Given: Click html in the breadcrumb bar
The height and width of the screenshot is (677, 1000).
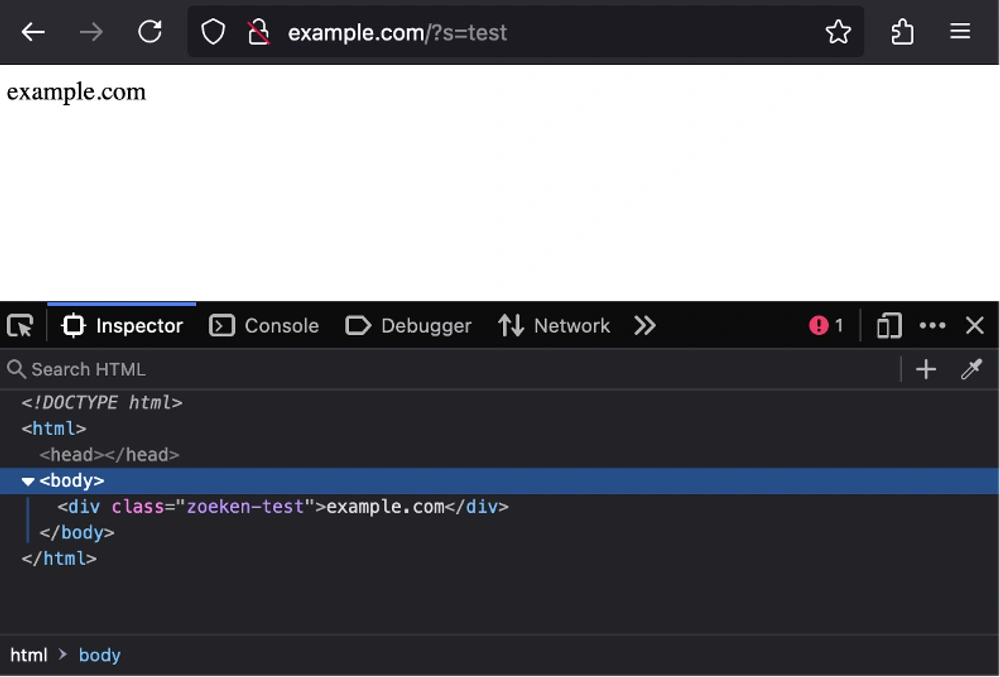Looking at the screenshot, I should click(29, 655).
